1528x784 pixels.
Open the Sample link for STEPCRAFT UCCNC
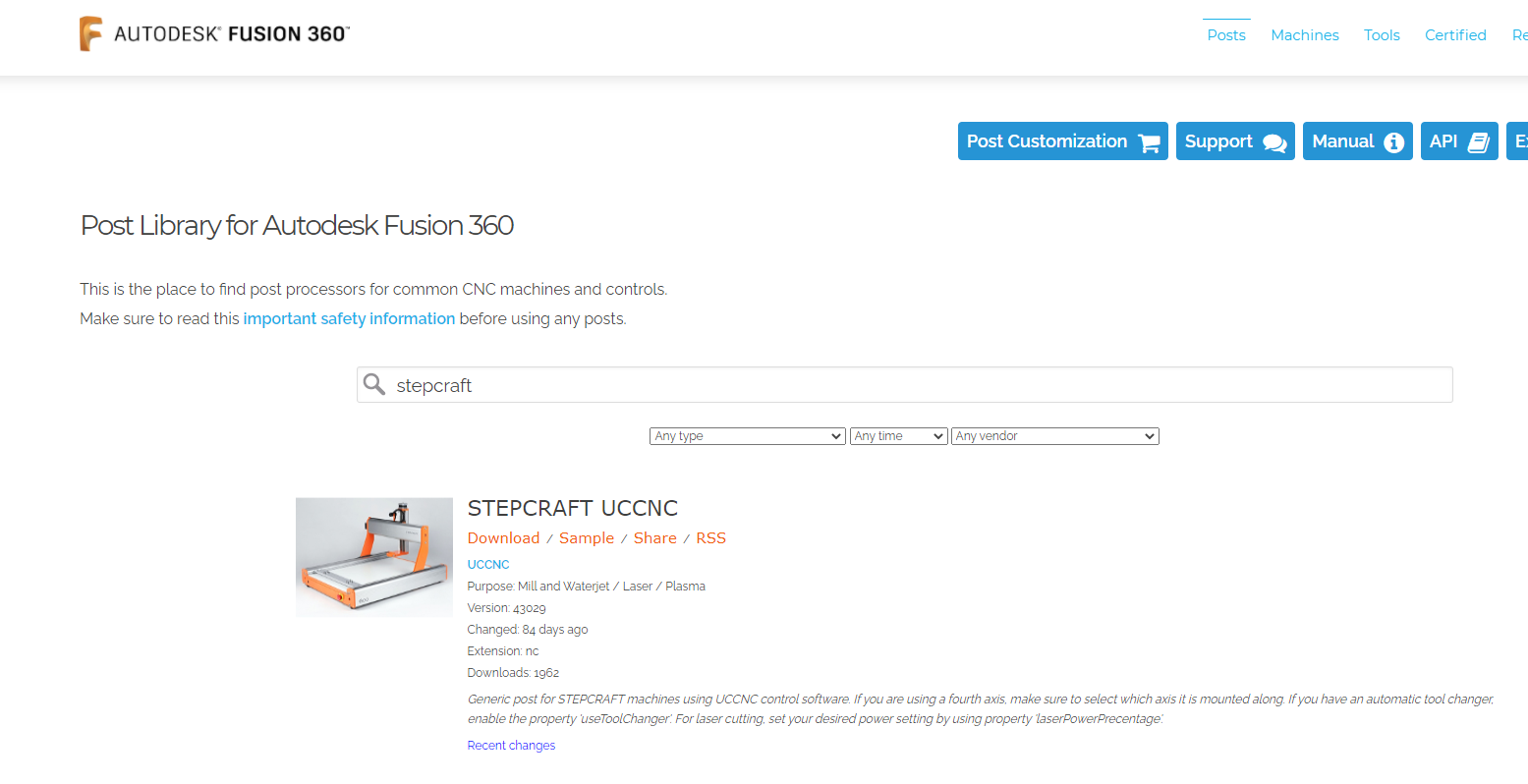tap(587, 538)
